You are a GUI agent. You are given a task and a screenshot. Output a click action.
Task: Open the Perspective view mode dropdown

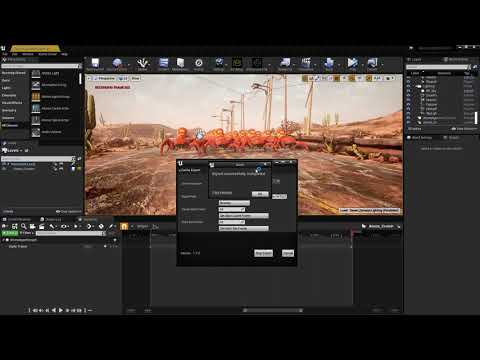point(104,78)
